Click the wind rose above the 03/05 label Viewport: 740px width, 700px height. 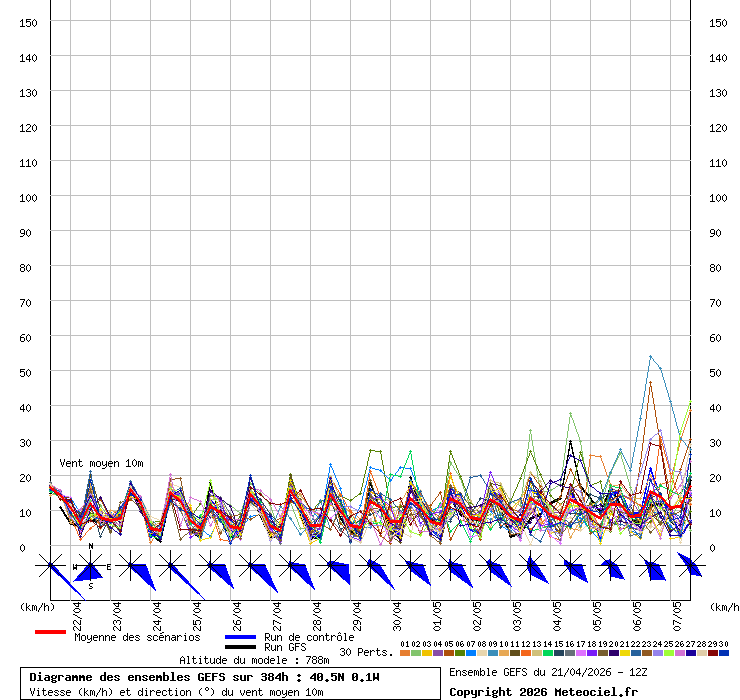(530, 567)
